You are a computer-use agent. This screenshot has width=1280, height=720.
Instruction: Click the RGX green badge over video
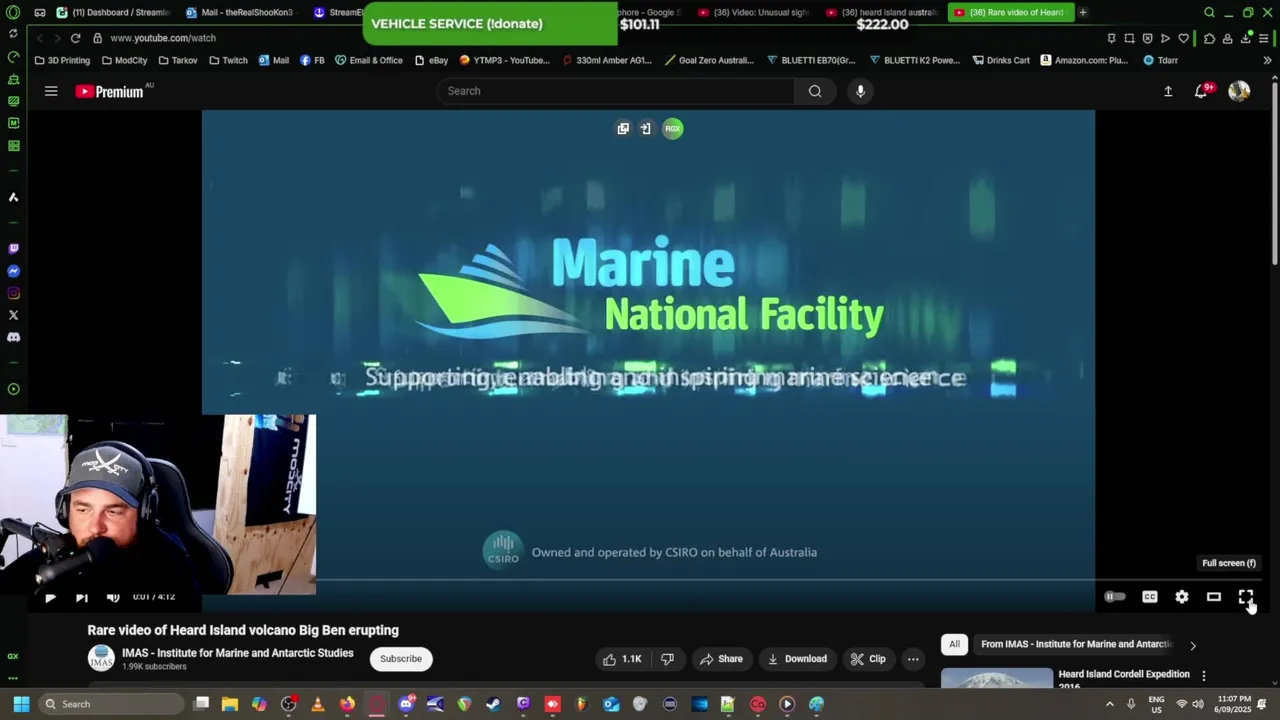[673, 128]
